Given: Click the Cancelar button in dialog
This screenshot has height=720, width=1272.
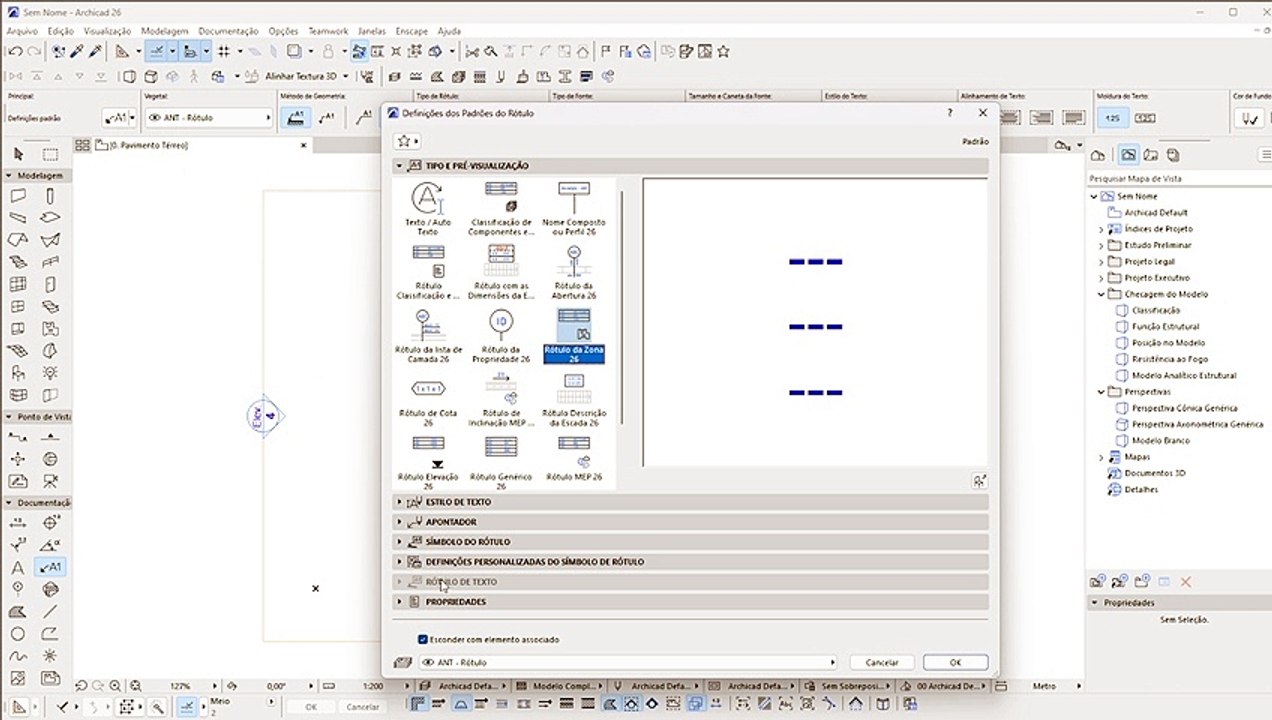Looking at the screenshot, I should pyautogui.click(x=881, y=662).
